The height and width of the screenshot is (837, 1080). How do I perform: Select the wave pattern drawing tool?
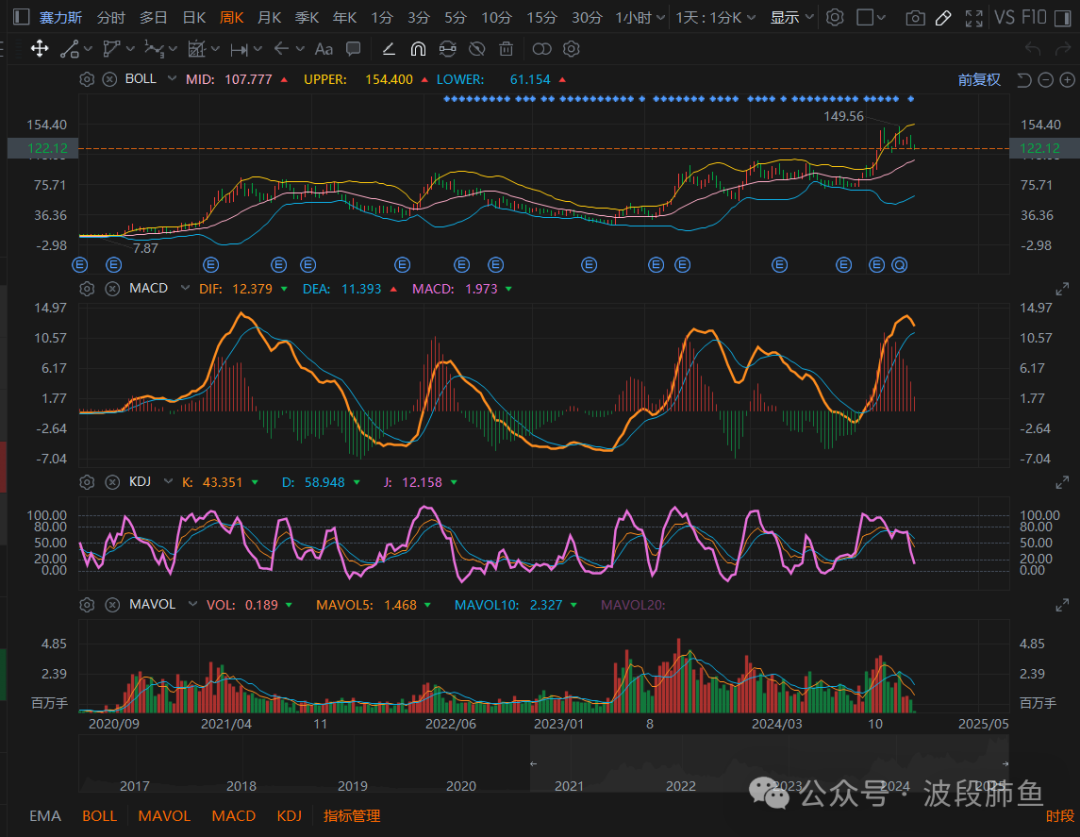coord(154,49)
